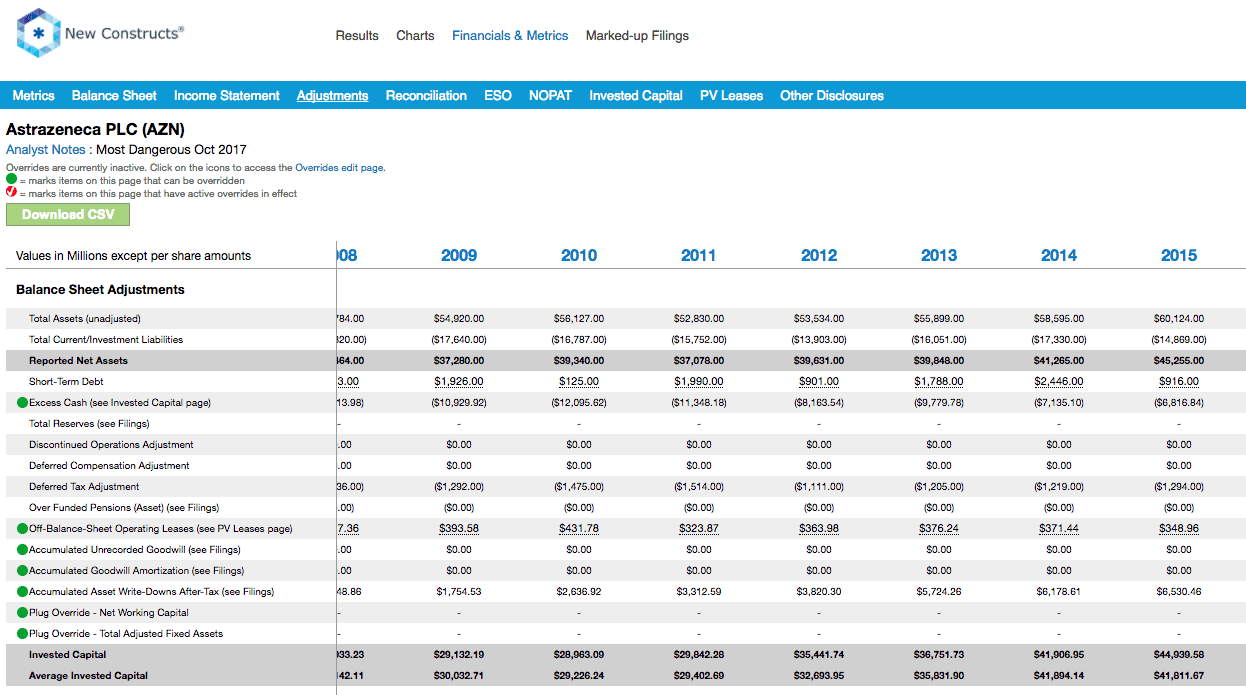The image size is (1246, 695).
Task: Click 2015 Invested Capital value $44,939.58
Action: [x=1179, y=655]
